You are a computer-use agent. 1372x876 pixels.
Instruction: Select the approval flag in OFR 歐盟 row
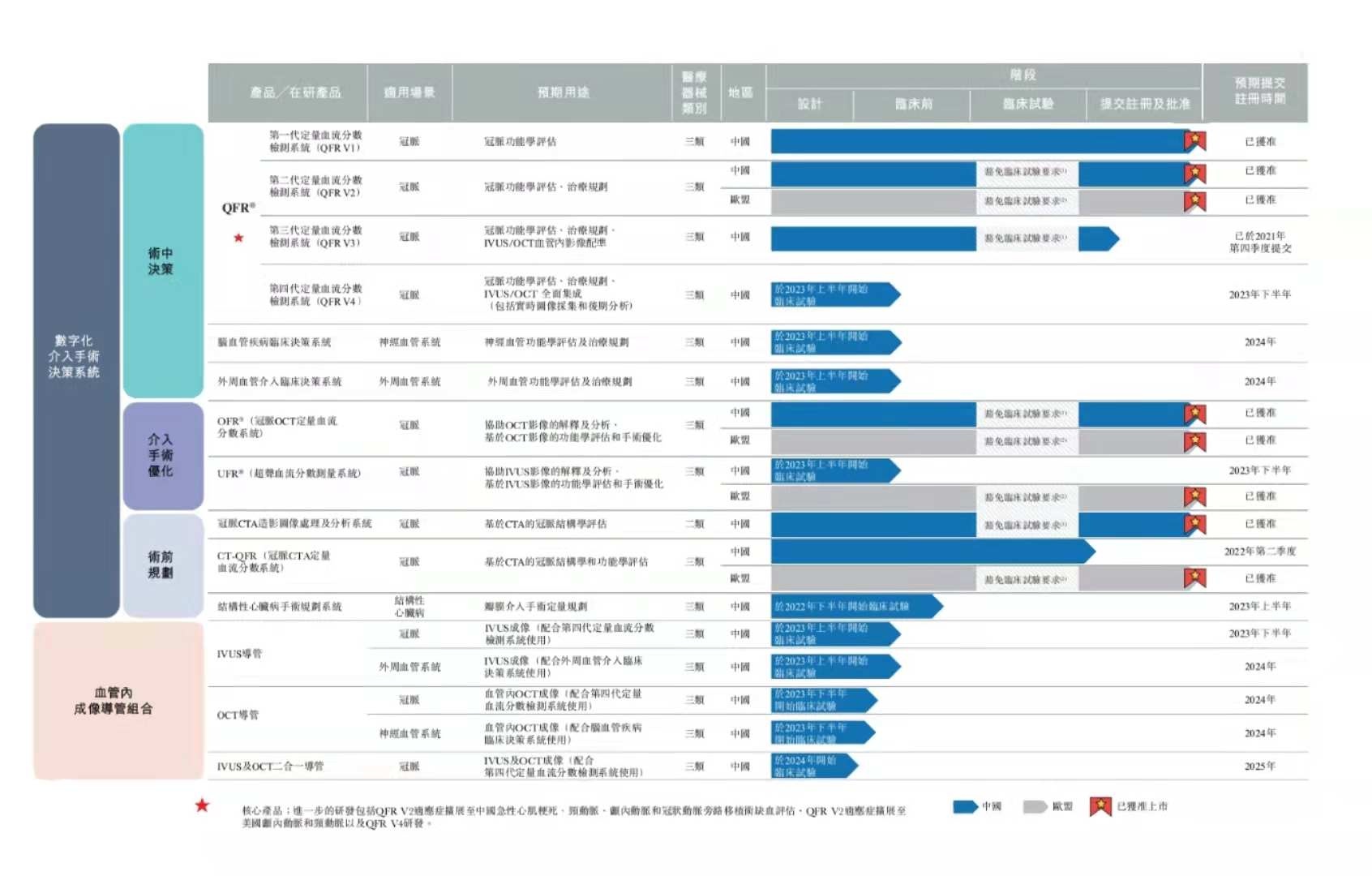coord(1194,441)
